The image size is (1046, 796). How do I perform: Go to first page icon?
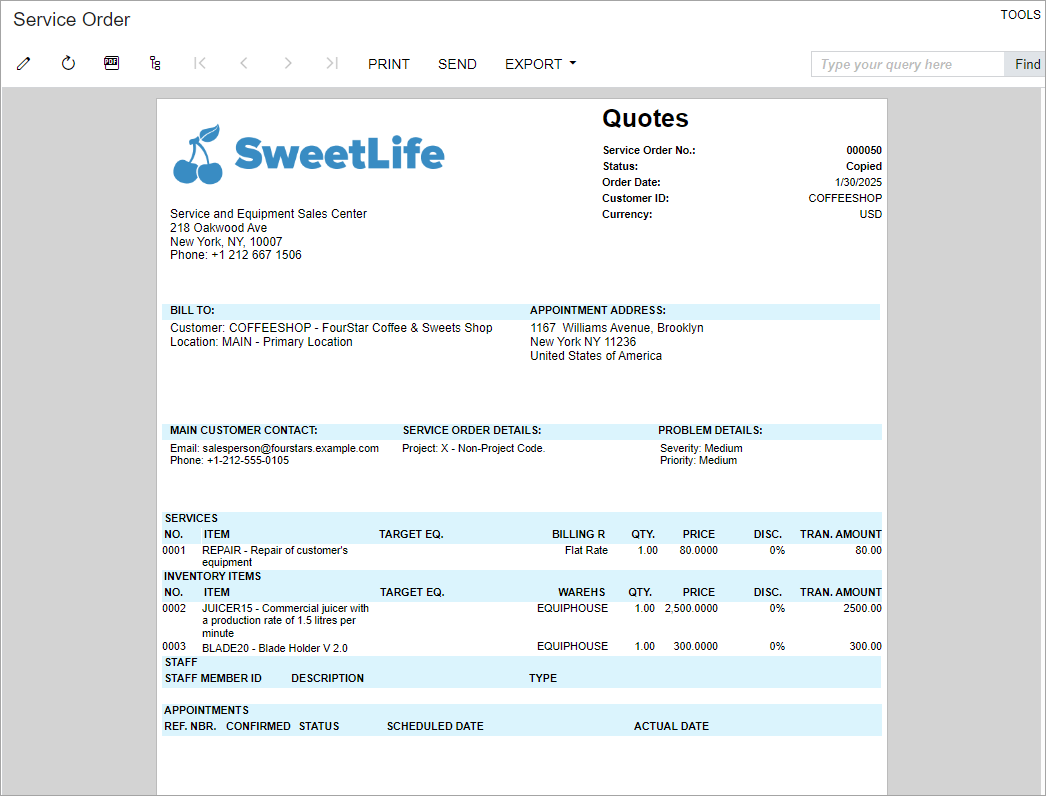pos(200,64)
